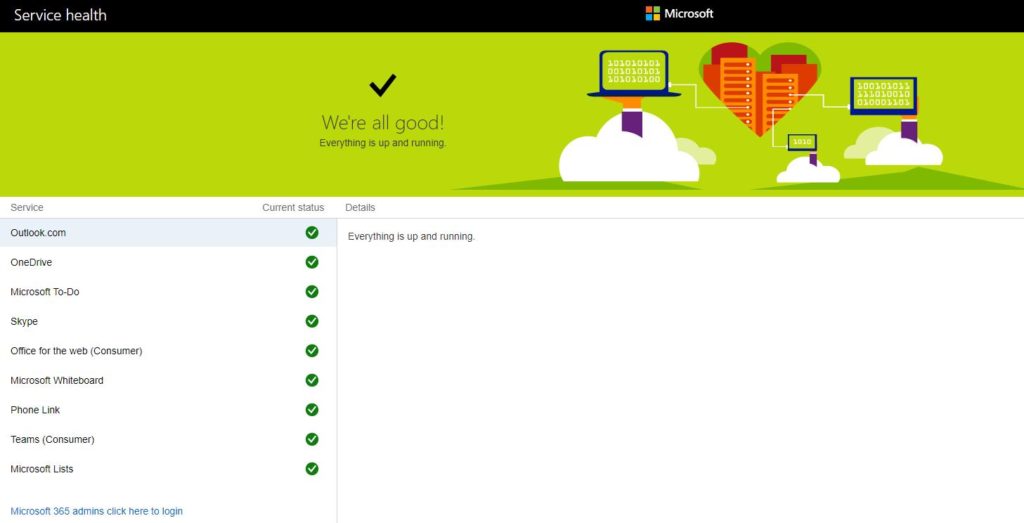Click details pane 'Everything is up and running.'
The width and height of the screenshot is (1024, 523).
pyautogui.click(x=411, y=236)
